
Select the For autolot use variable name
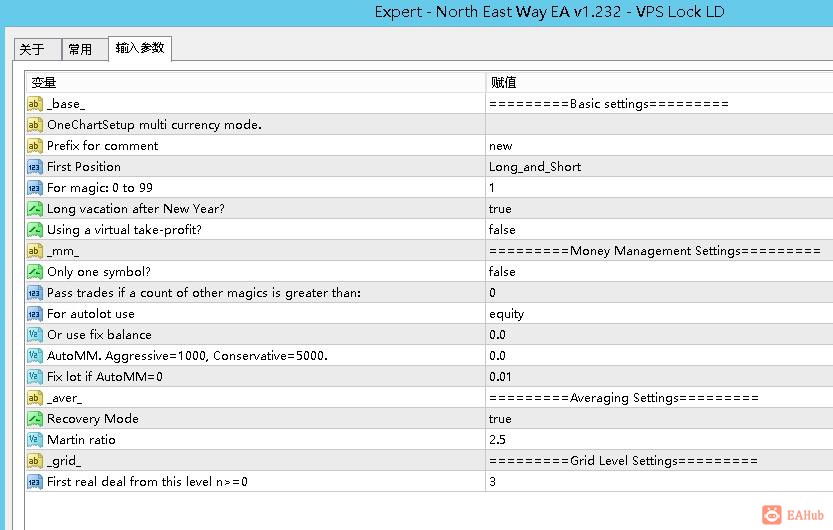coord(90,314)
